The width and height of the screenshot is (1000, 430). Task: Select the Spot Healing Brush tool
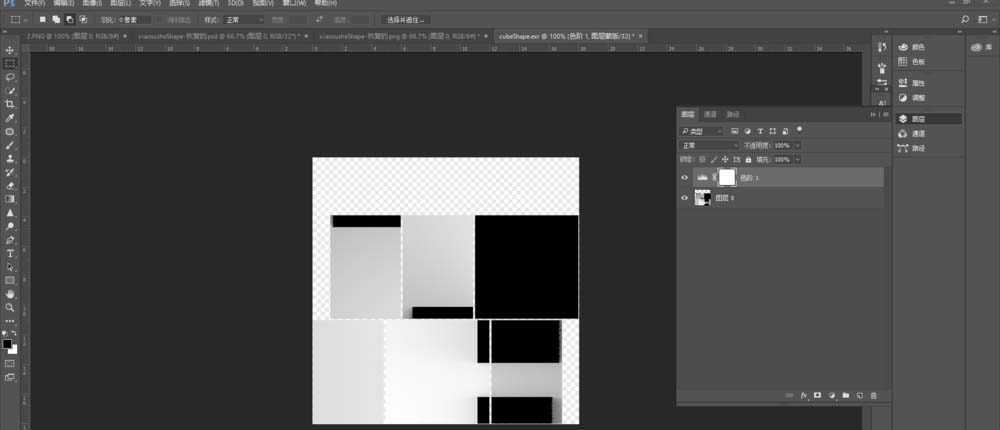point(10,131)
